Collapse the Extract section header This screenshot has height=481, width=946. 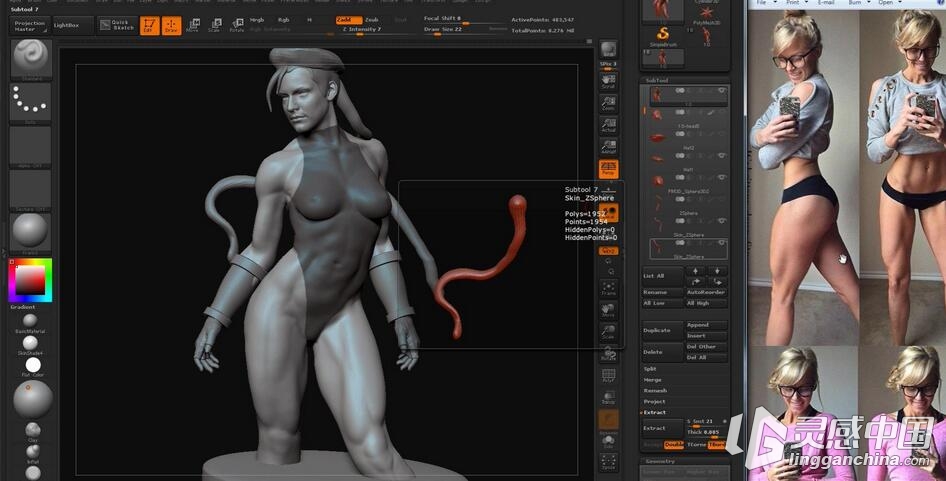[655, 412]
